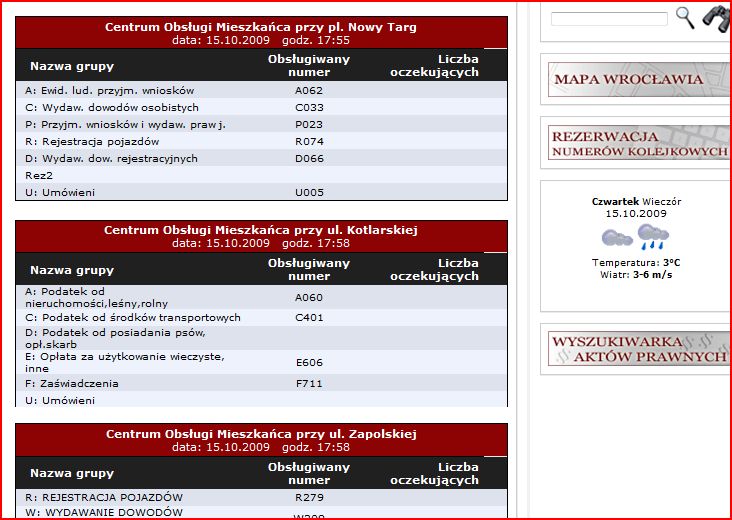732x520 pixels.
Task: Click Liczba oczekujących header in Zapolskiej table
Action: click(x=435, y=473)
